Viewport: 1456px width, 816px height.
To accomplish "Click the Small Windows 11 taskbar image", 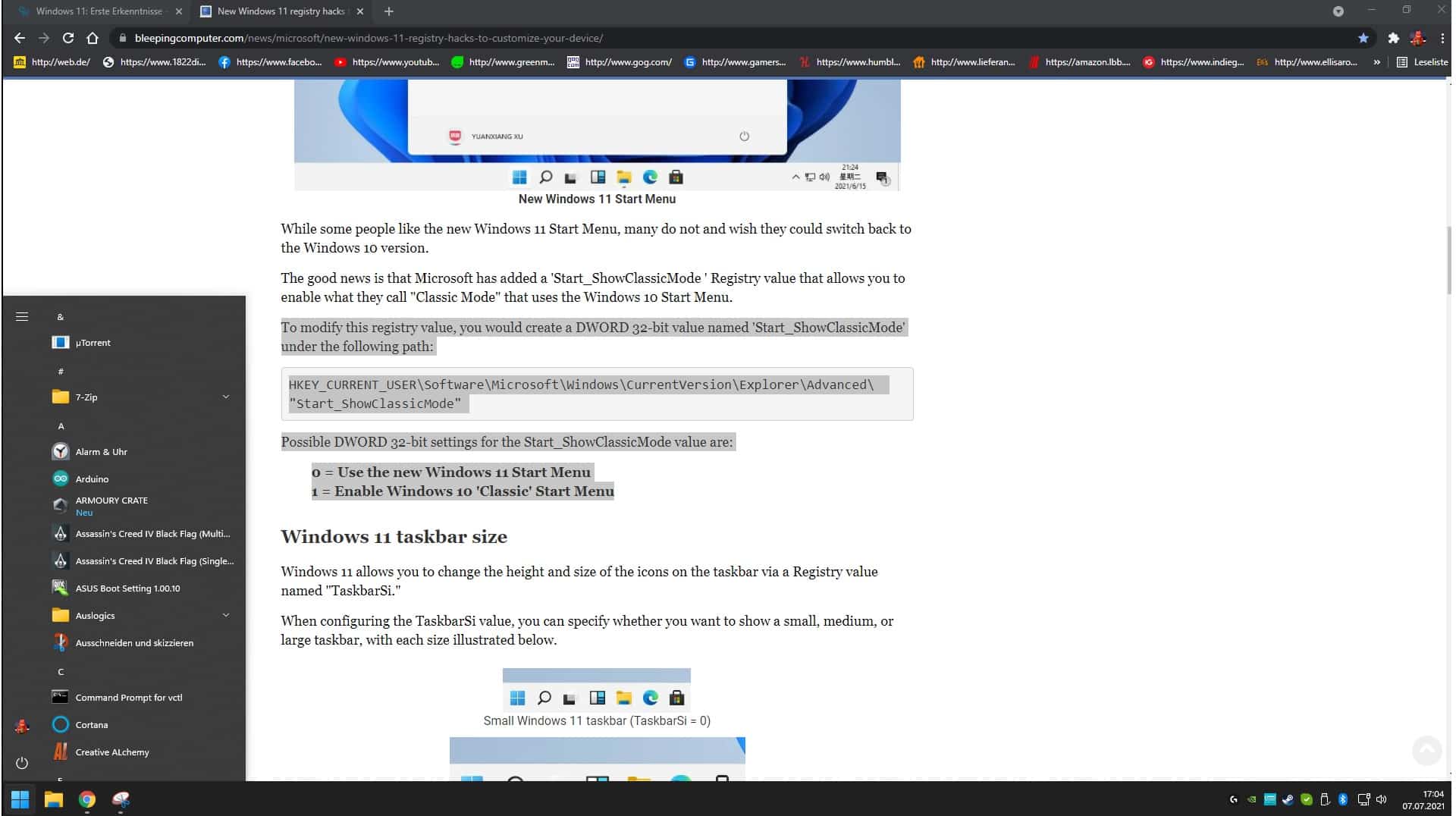I will (597, 689).
